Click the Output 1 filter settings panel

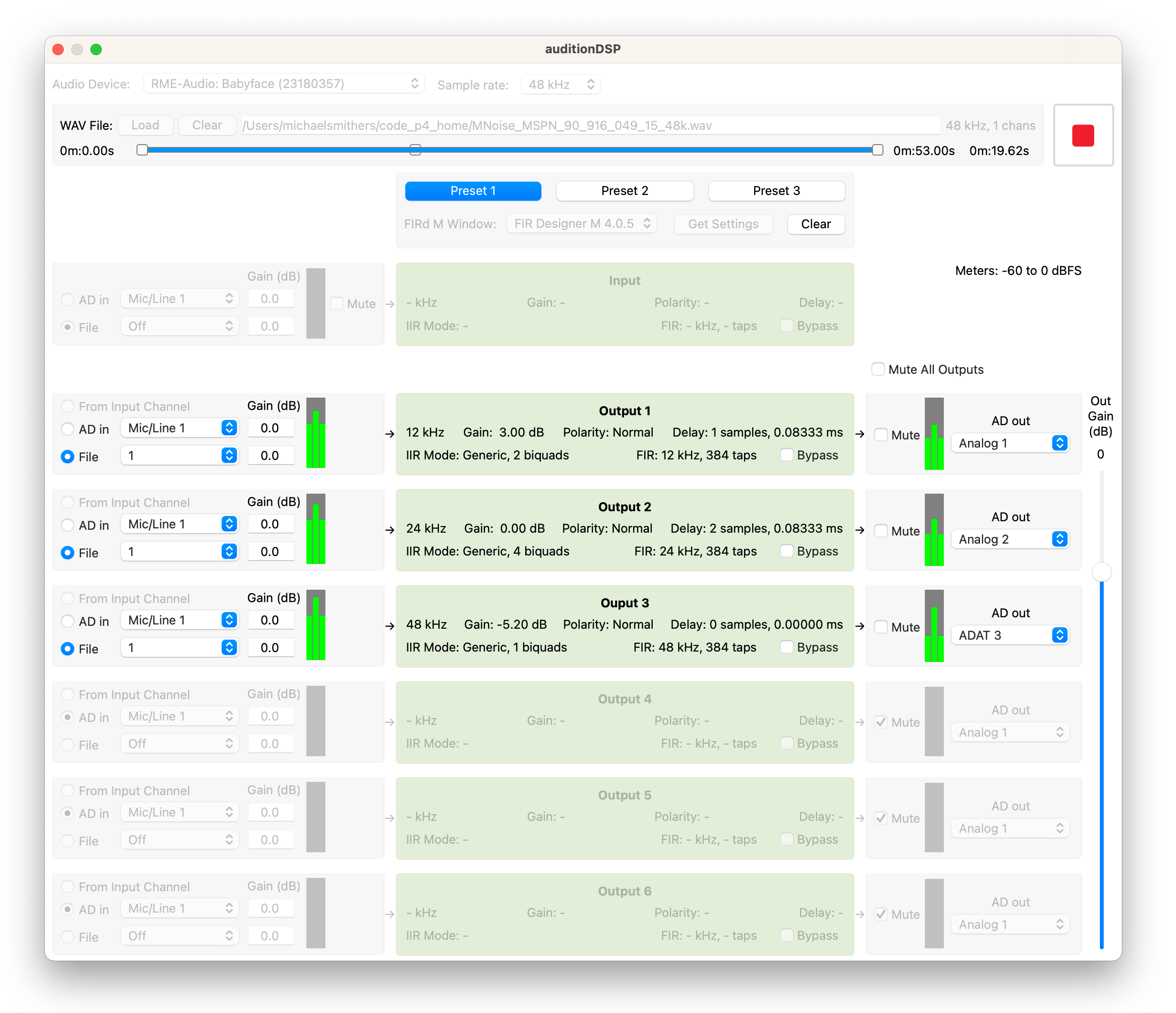pos(624,434)
